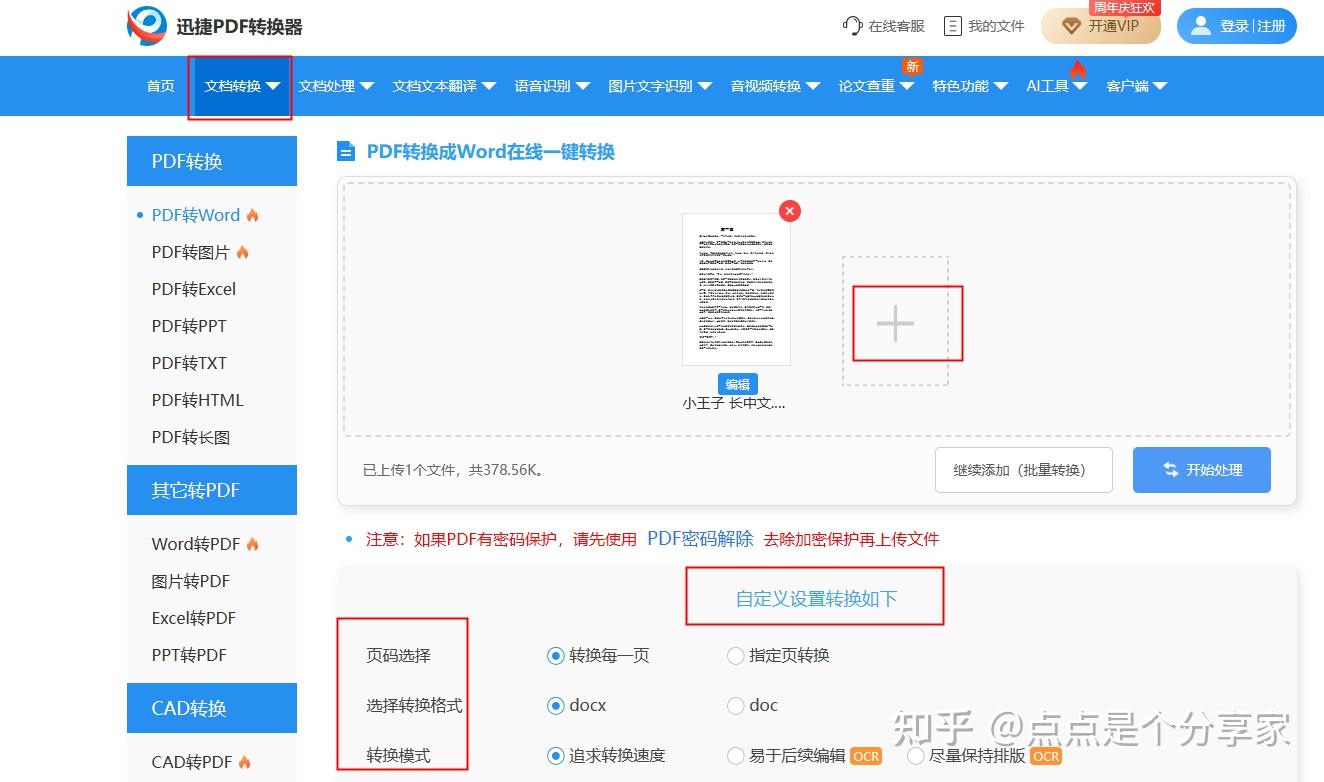Click the plus icon to add file
This screenshot has height=782, width=1324.
895,323
